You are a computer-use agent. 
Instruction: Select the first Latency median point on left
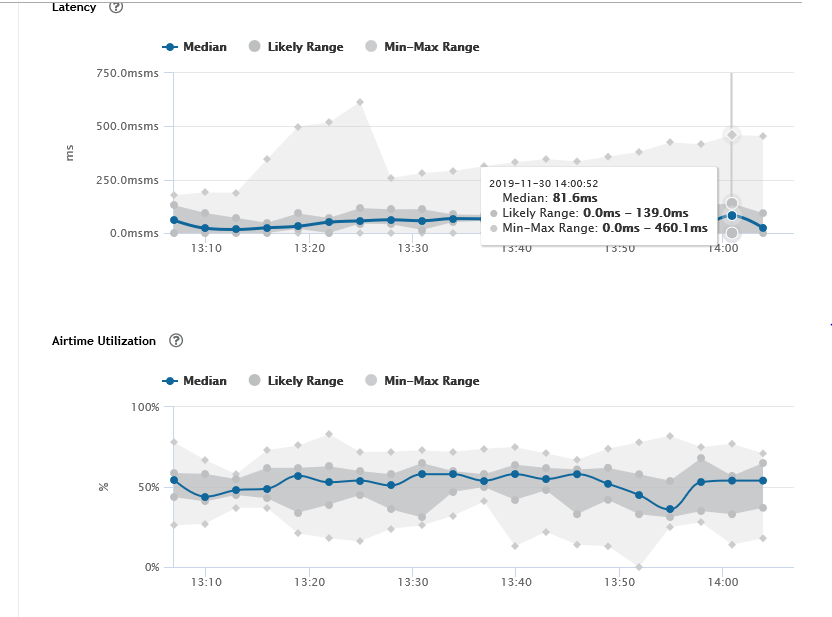coord(174,220)
